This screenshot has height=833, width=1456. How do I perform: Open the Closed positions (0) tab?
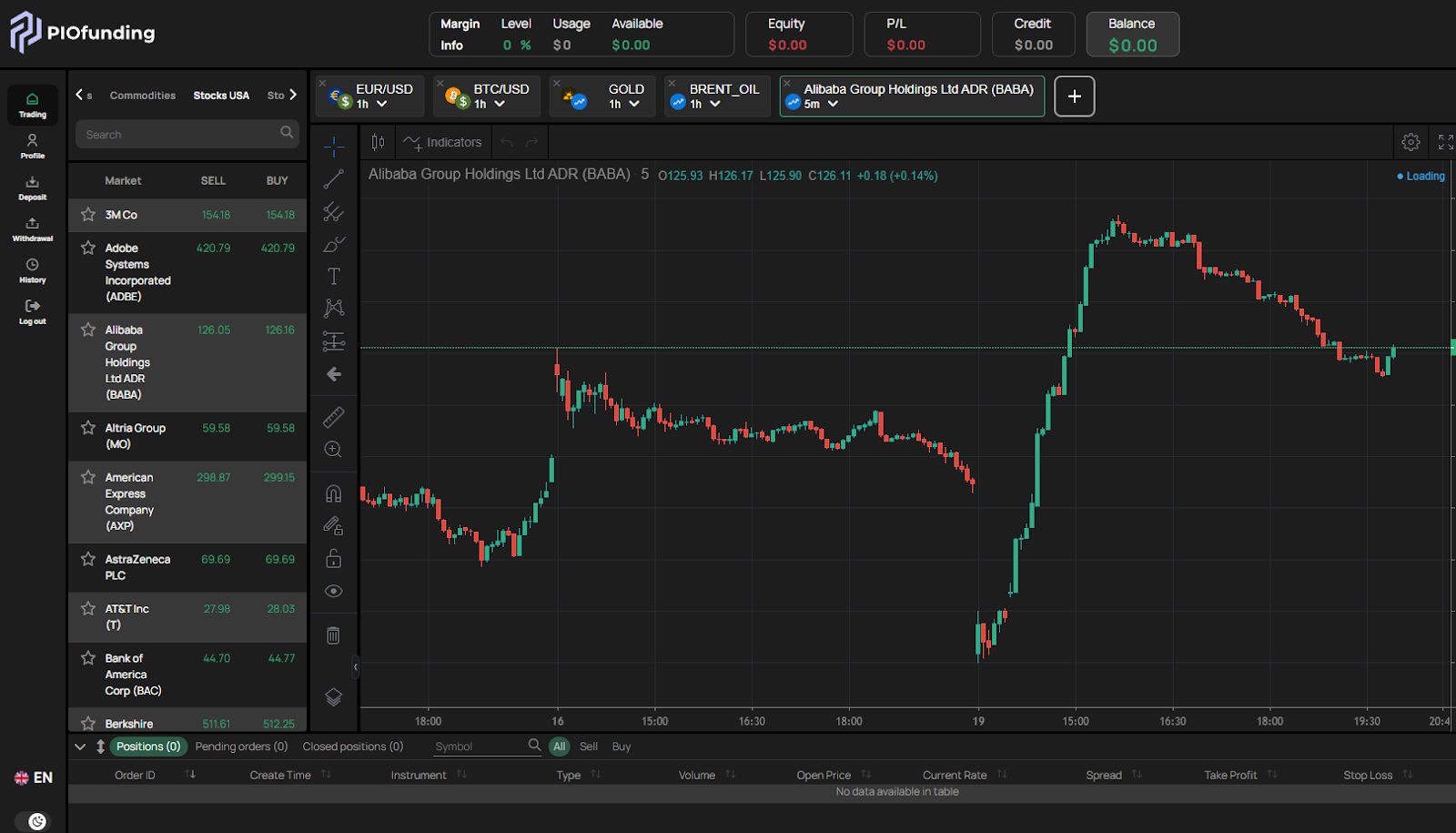point(353,747)
